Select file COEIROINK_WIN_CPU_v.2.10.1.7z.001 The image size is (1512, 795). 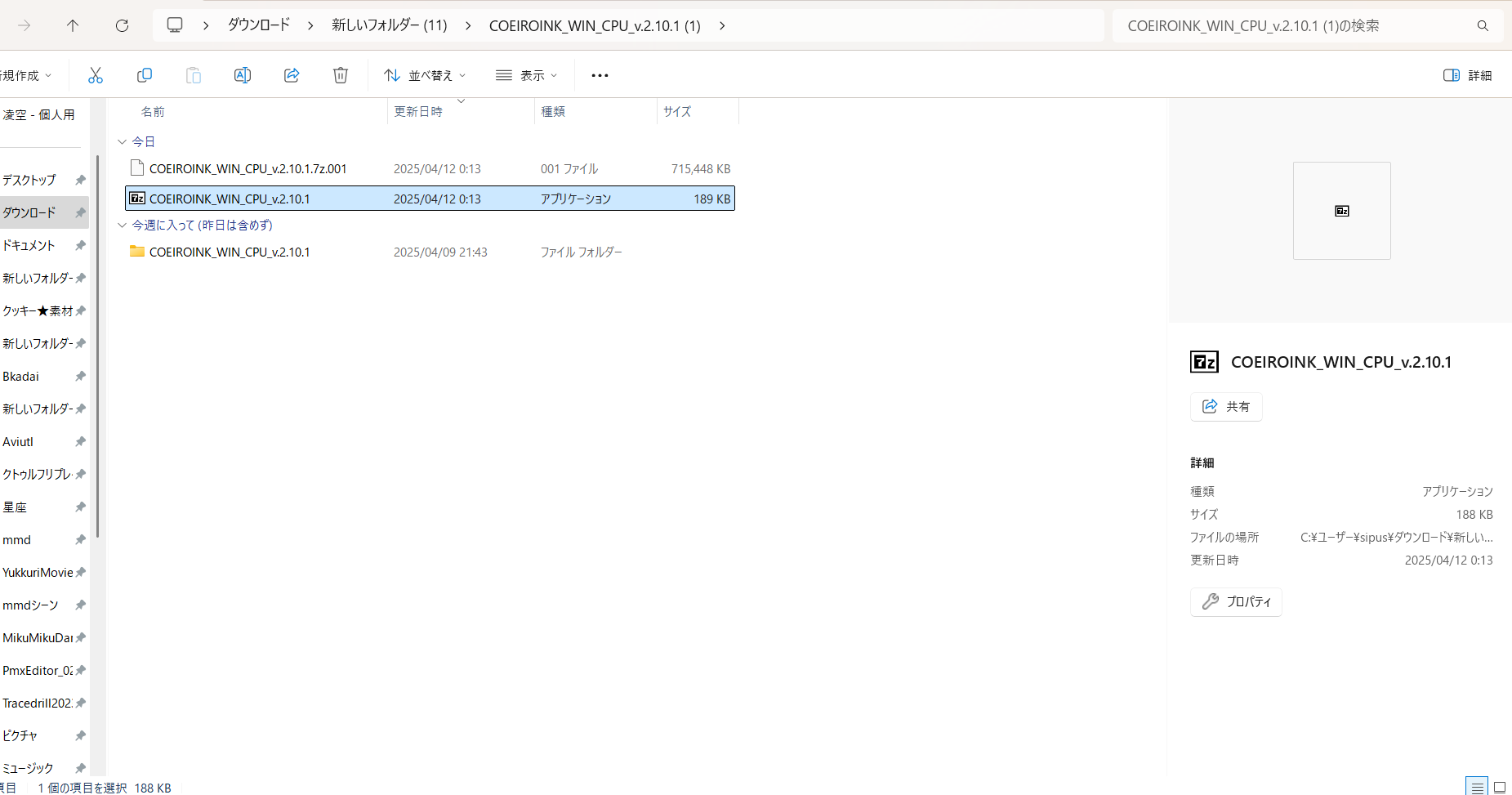248,168
